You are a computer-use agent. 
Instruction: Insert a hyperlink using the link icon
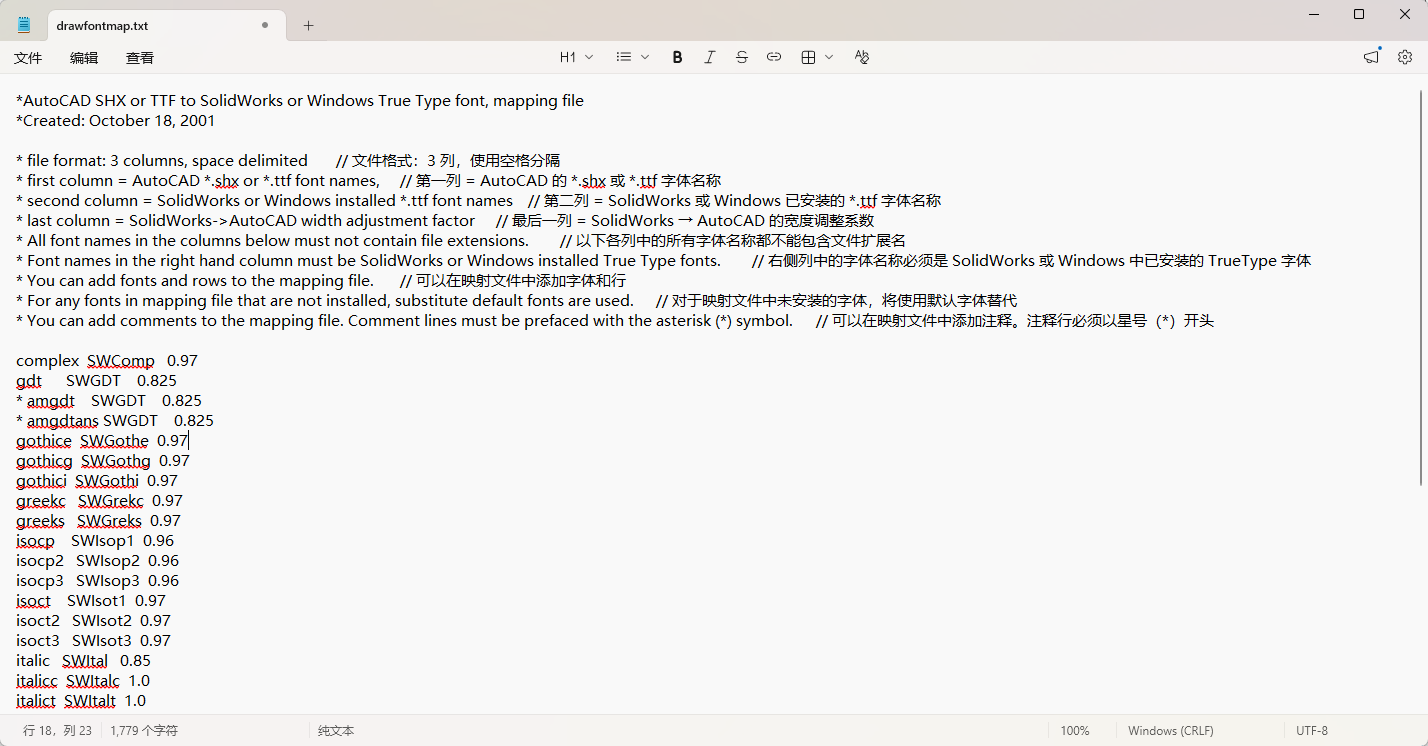click(773, 58)
